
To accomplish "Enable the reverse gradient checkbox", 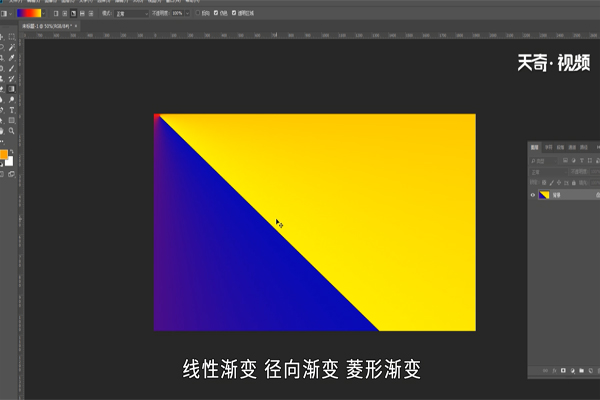I will click(x=198, y=13).
